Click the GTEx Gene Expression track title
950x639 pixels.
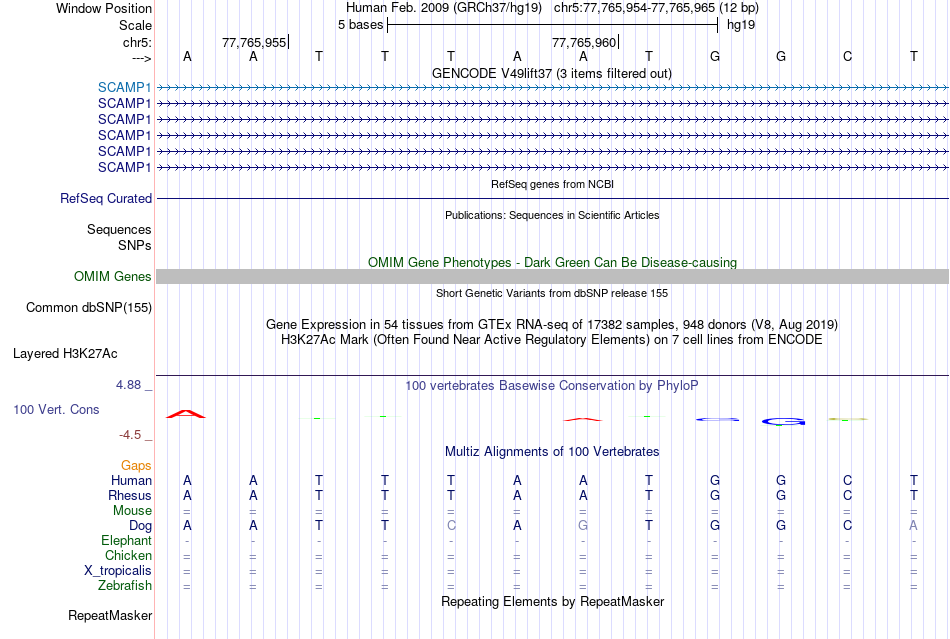552,324
